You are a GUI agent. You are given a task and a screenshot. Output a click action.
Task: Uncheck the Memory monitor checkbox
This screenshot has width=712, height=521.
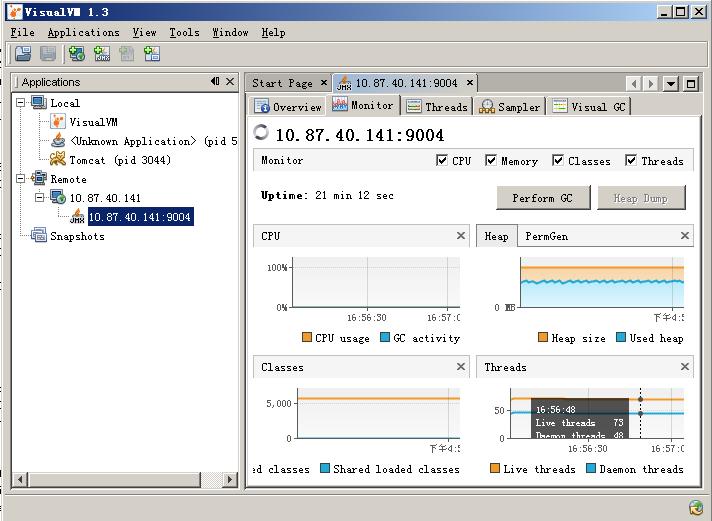tap(490, 160)
